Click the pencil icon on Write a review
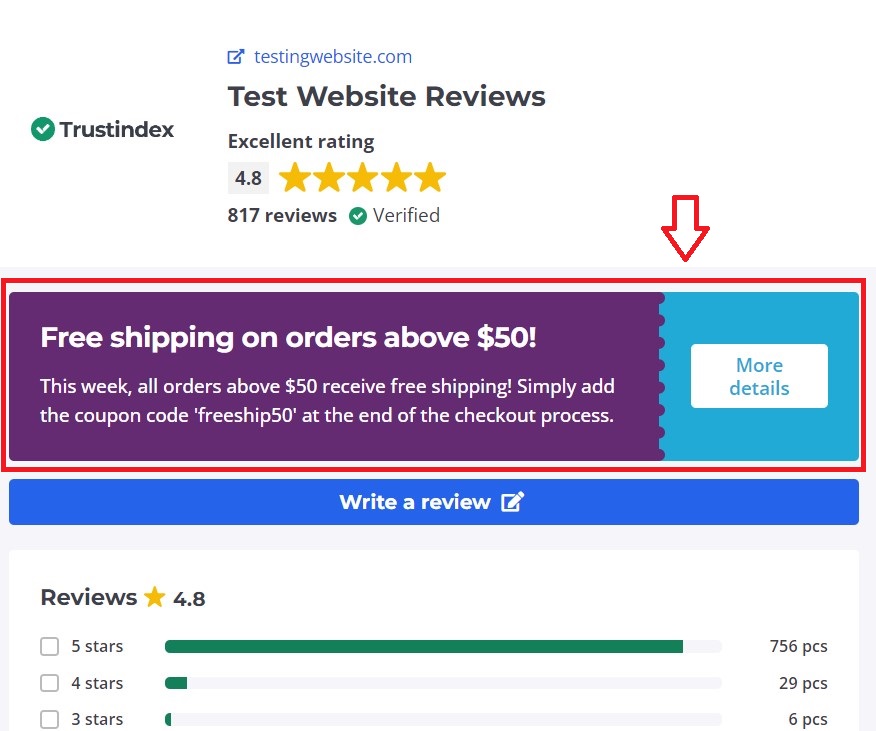This screenshot has height=731, width=876. (x=512, y=502)
